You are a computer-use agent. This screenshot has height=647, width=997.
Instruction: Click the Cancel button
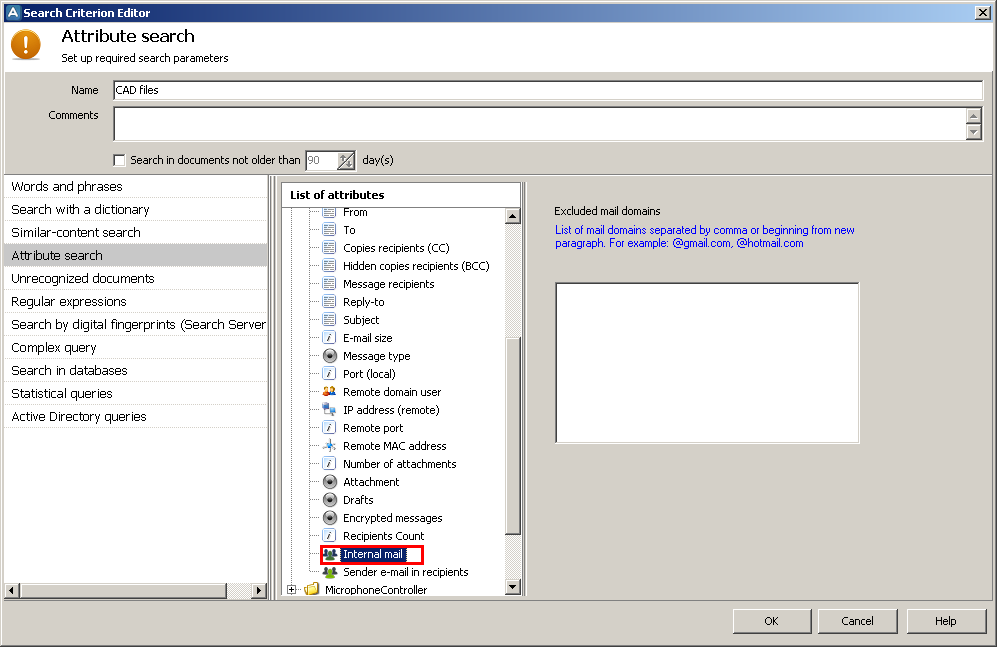click(857, 621)
